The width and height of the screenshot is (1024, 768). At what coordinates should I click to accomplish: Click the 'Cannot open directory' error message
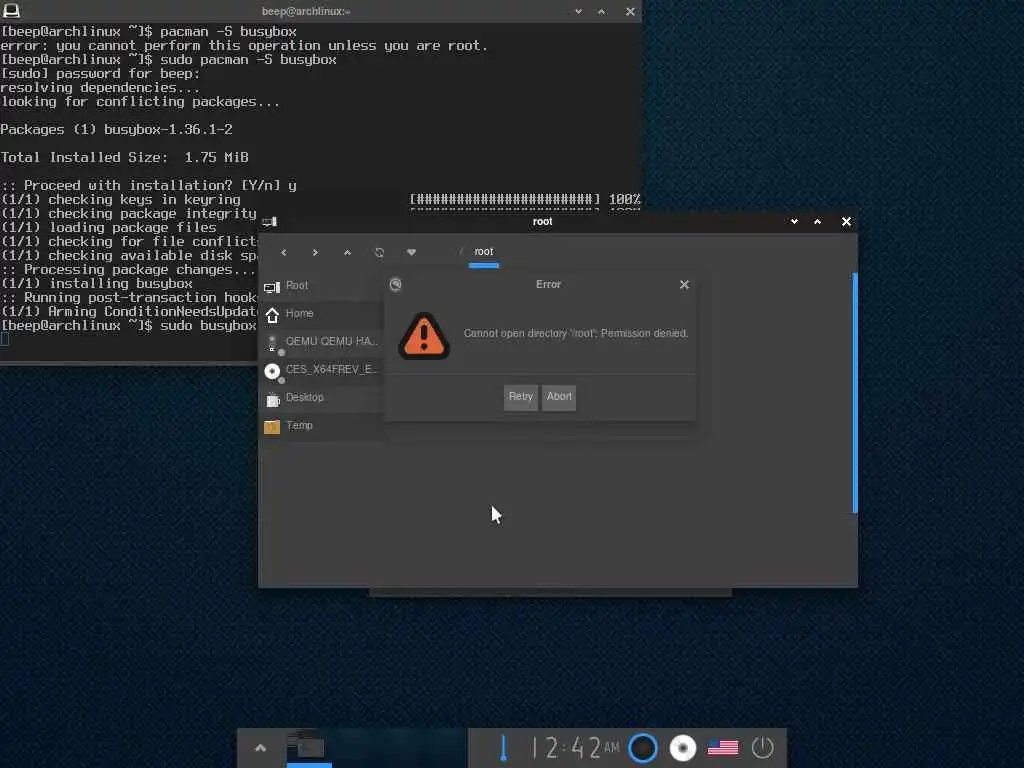point(575,334)
